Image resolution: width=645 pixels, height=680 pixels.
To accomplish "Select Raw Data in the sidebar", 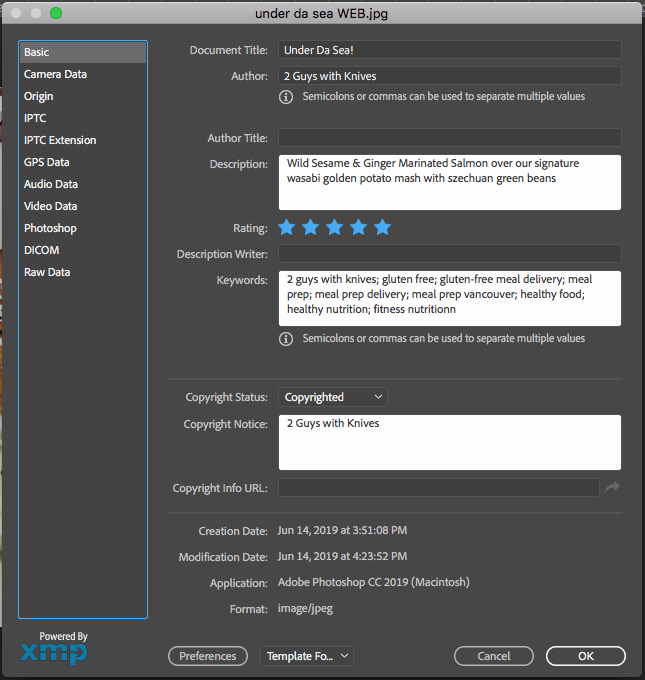I will [47, 272].
